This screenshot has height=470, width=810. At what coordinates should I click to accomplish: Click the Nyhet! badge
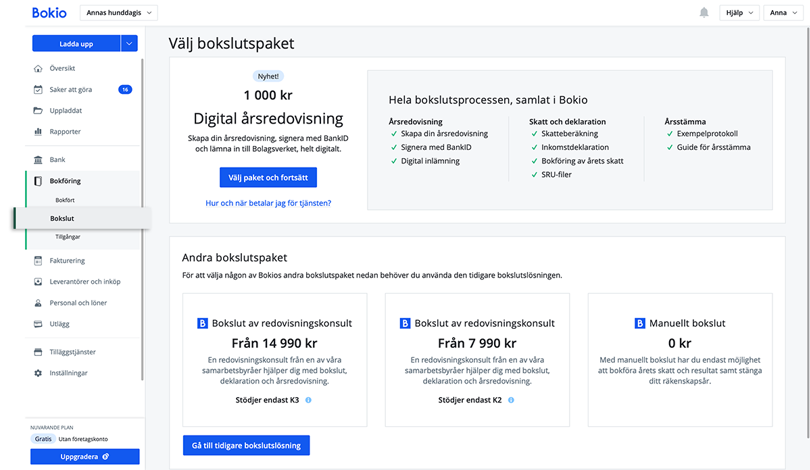[x=268, y=76]
